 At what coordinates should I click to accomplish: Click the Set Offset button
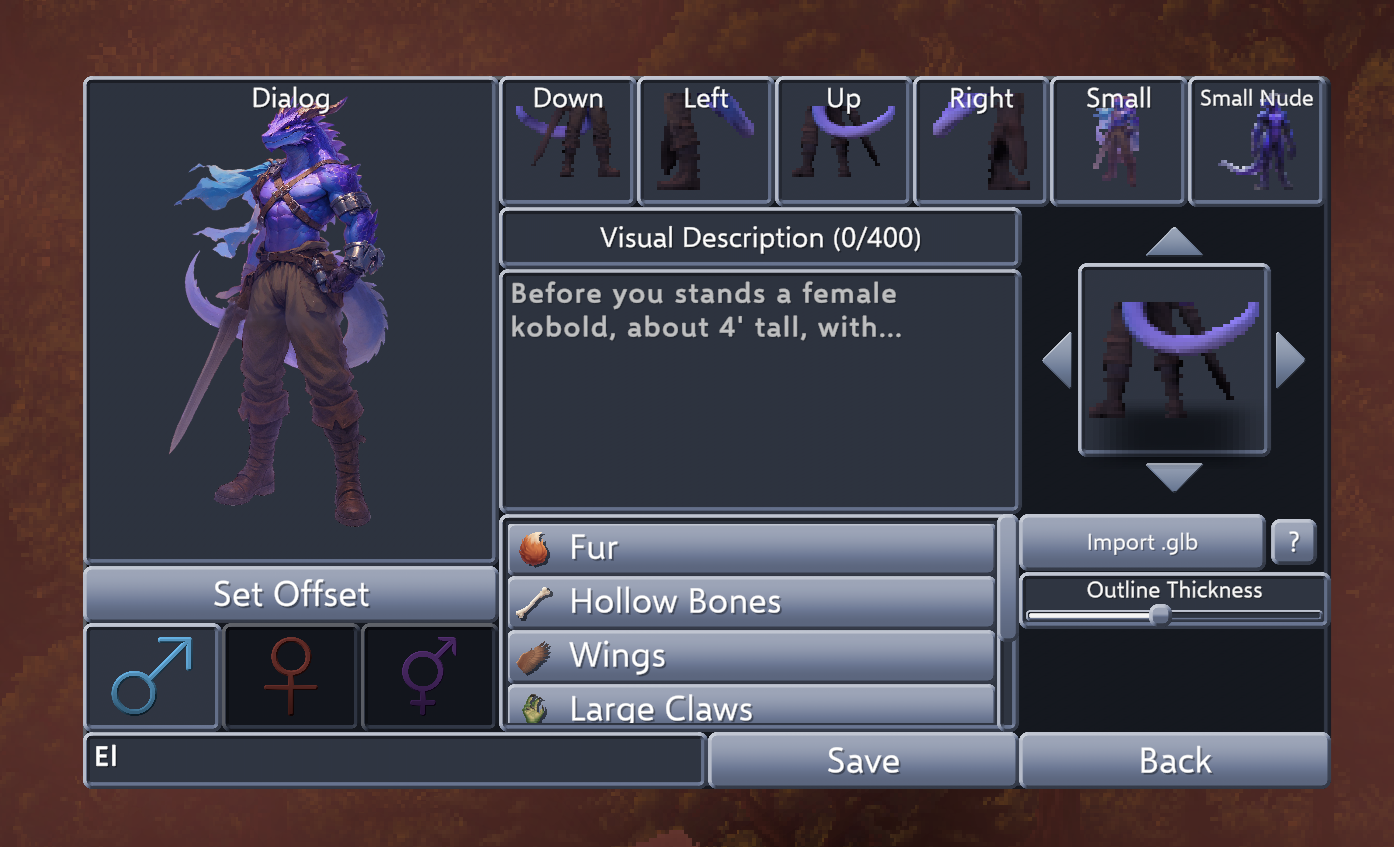click(291, 594)
